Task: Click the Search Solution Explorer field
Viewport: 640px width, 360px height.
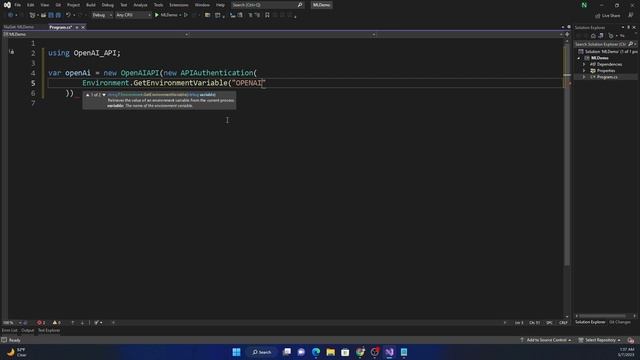Action: [606, 44]
